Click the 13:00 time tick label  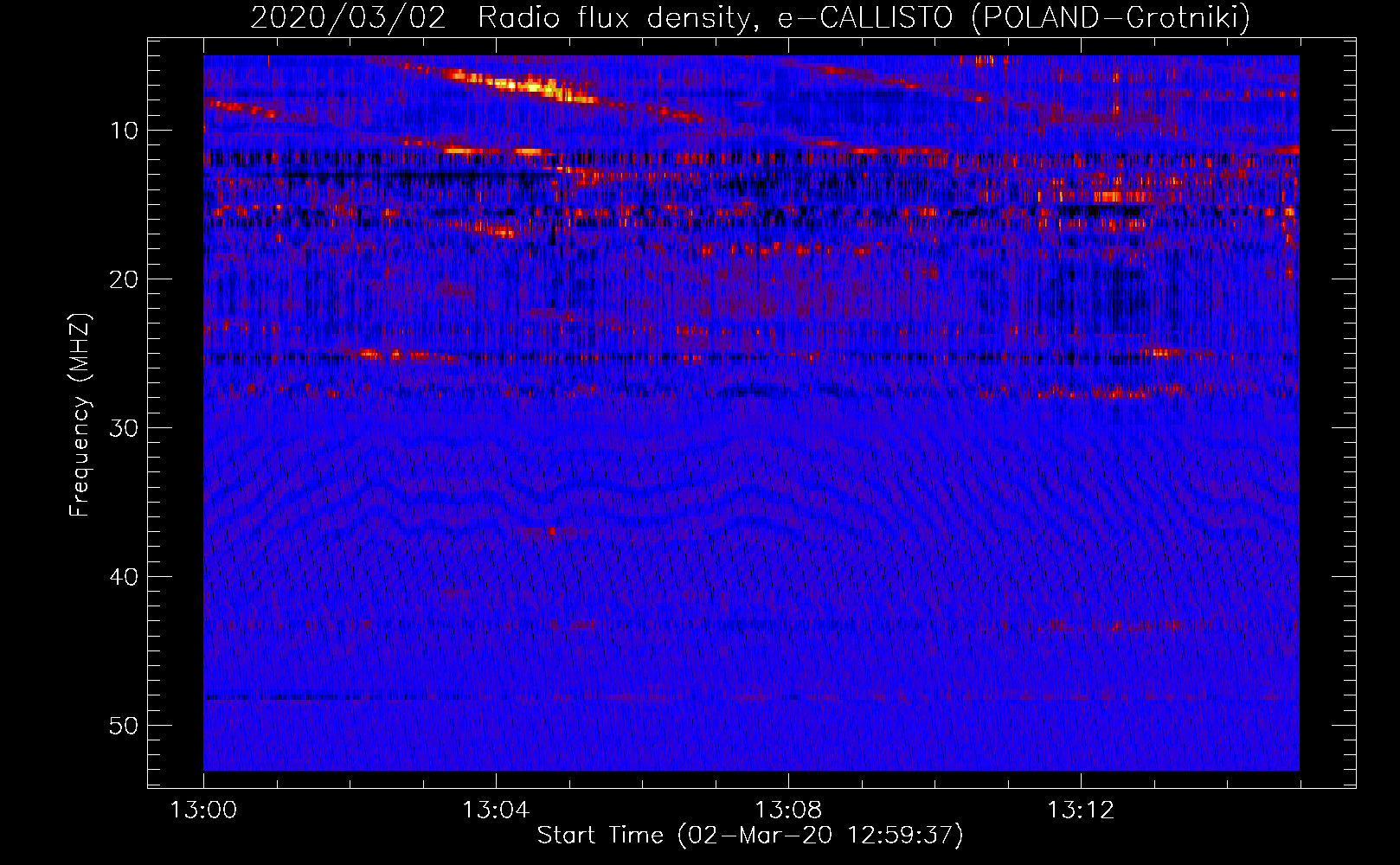203,811
